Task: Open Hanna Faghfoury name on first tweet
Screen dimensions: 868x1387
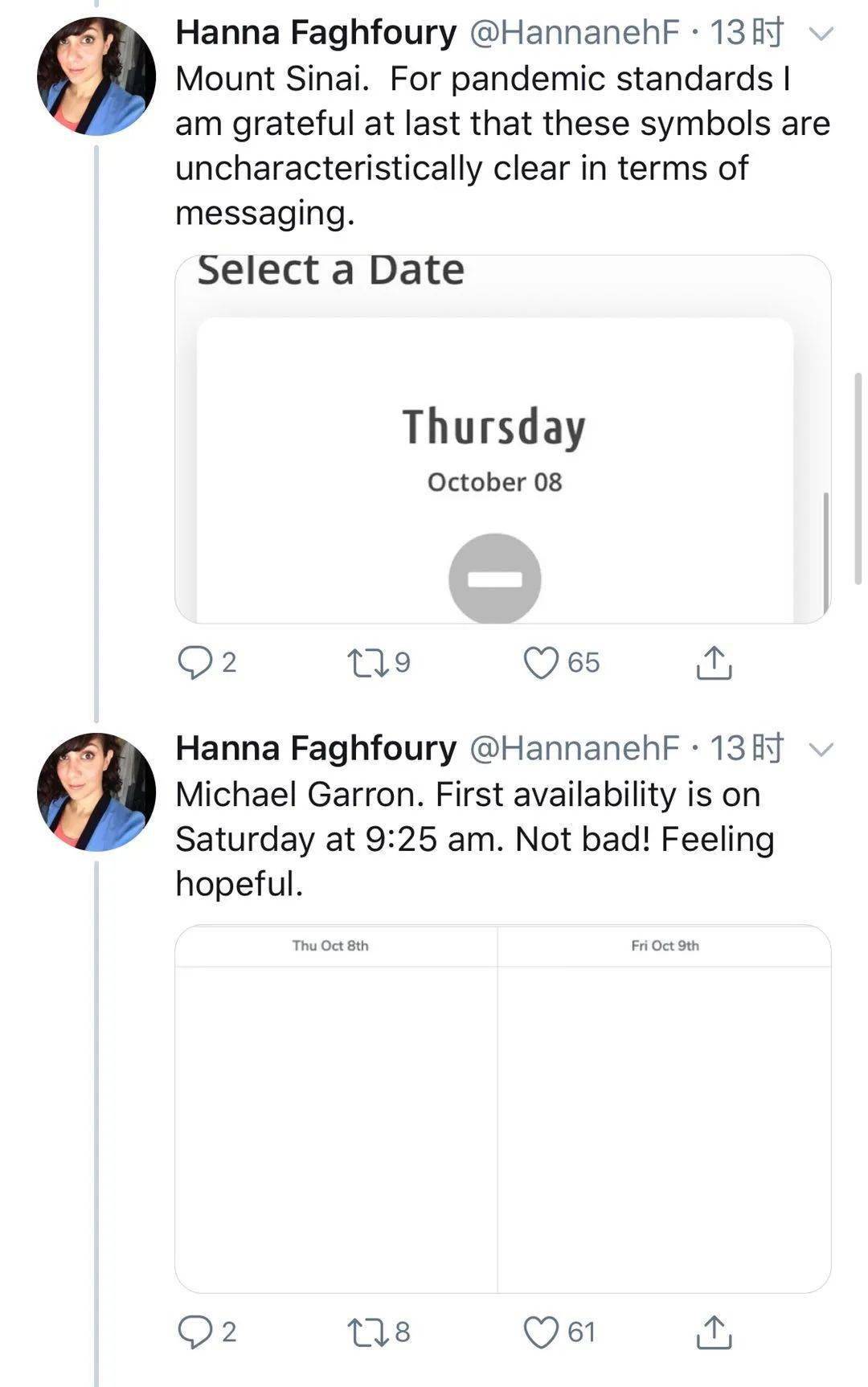Action: 316,33
